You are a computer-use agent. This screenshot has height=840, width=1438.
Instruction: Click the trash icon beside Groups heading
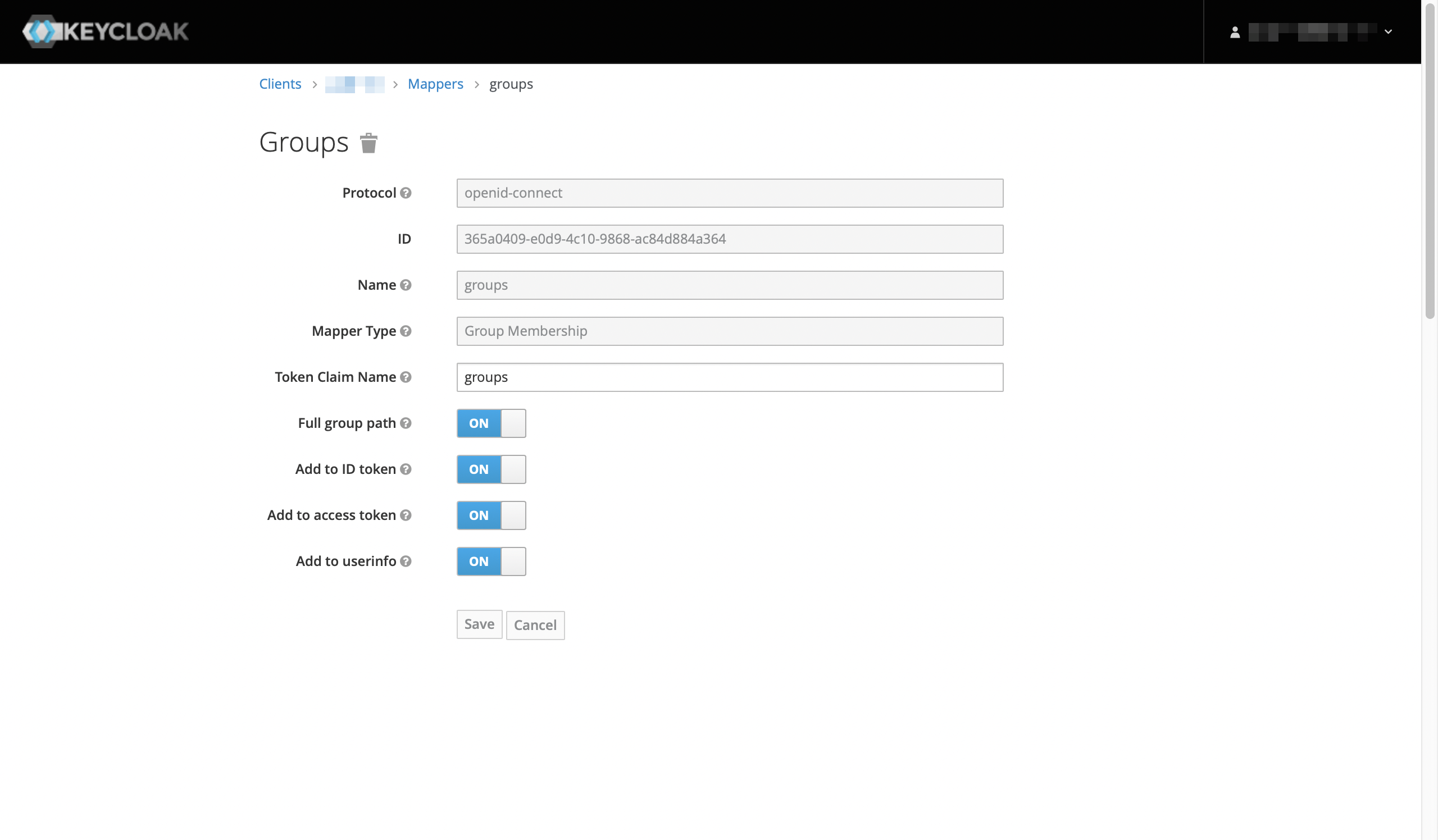(368, 143)
